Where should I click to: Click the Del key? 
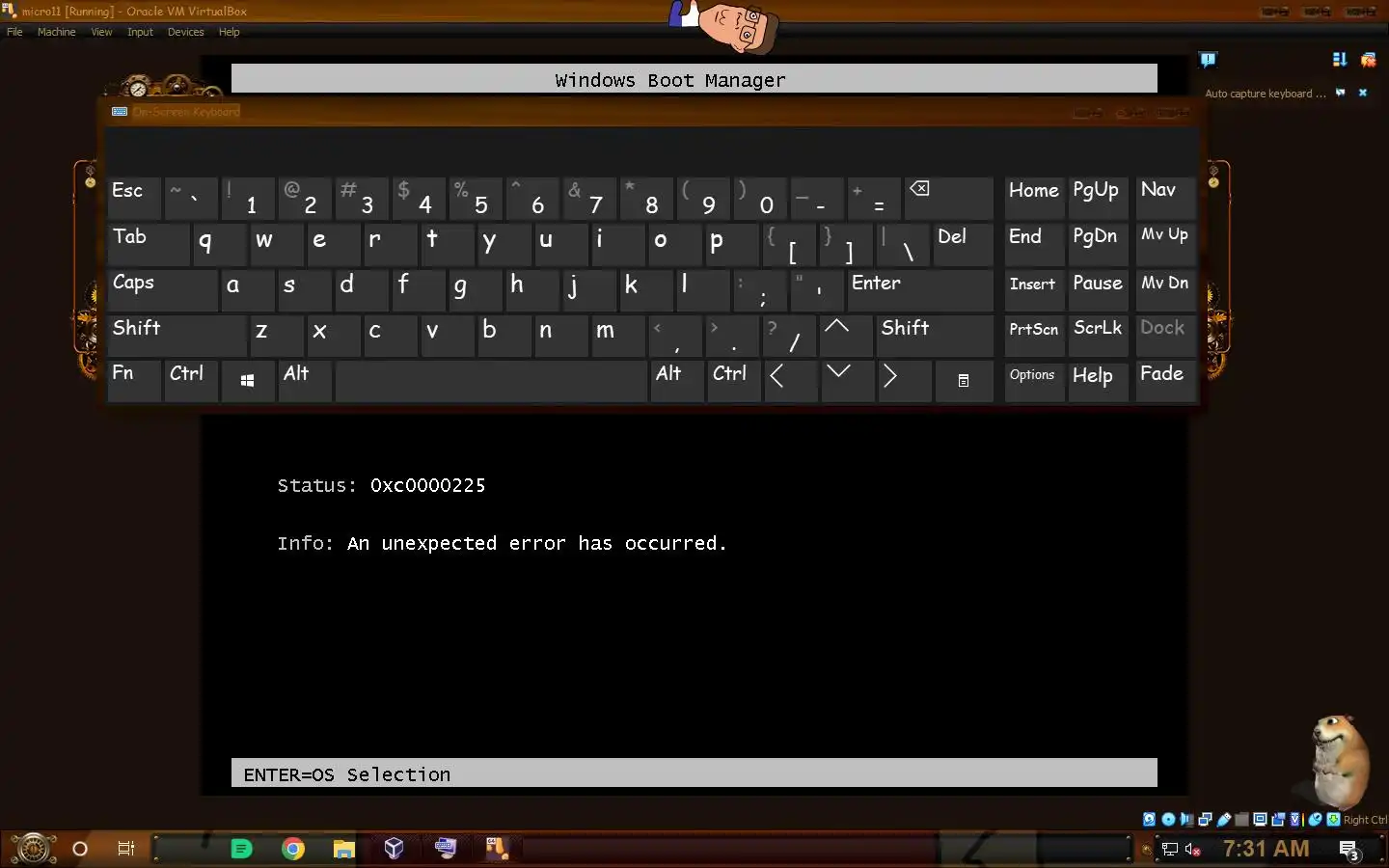(x=963, y=245)
